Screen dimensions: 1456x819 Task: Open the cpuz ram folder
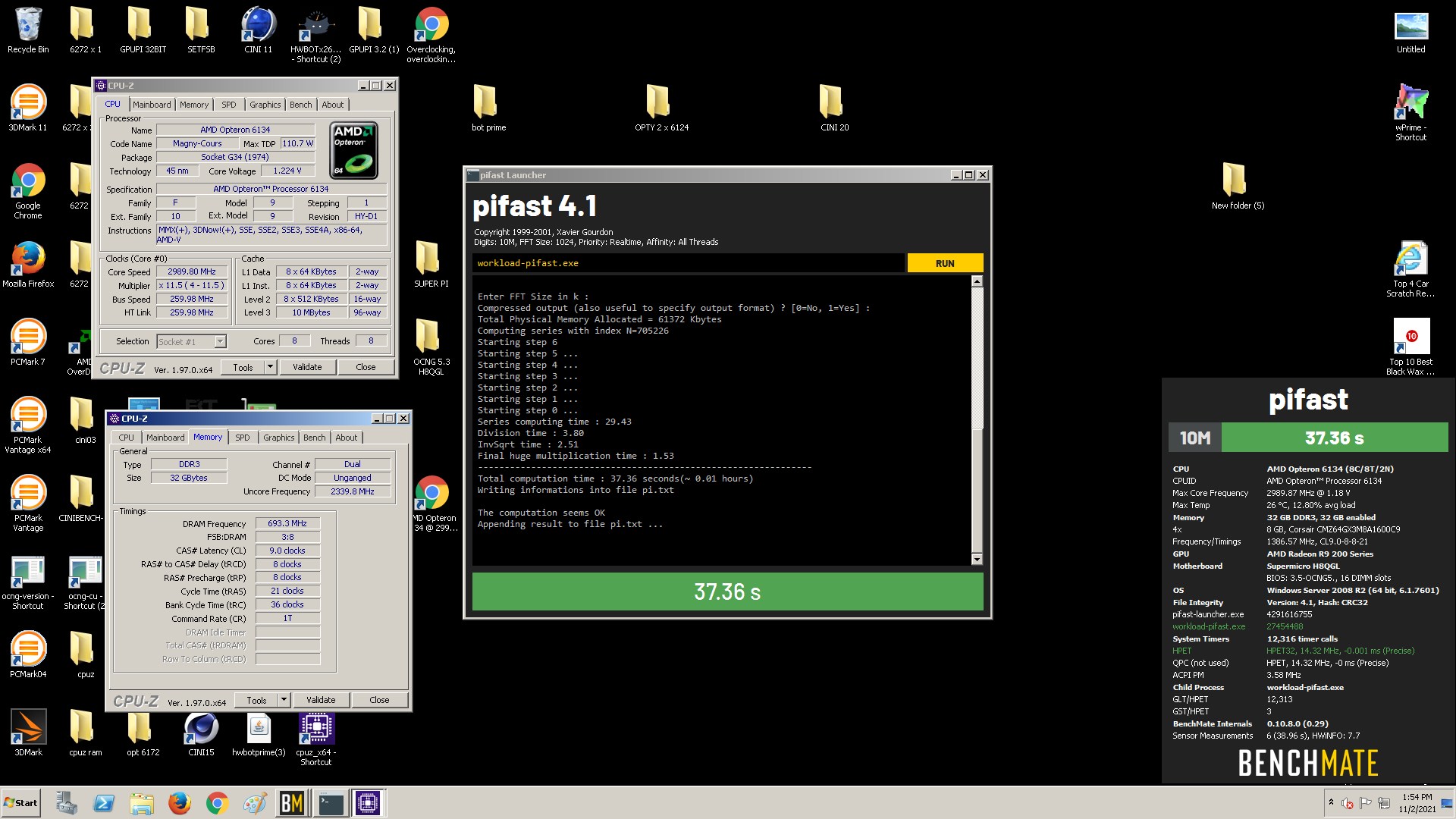click(85, 734)
